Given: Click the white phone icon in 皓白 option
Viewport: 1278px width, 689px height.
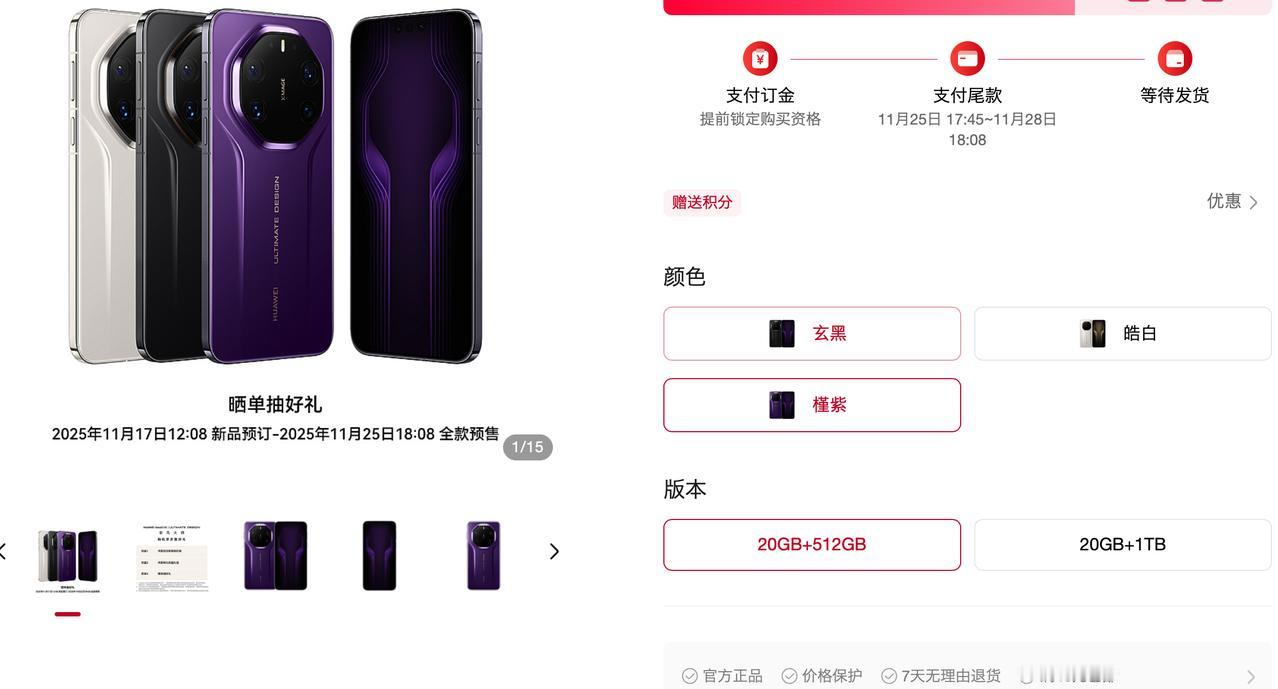Looking at the screenshot, I should tap(1093, 334).
